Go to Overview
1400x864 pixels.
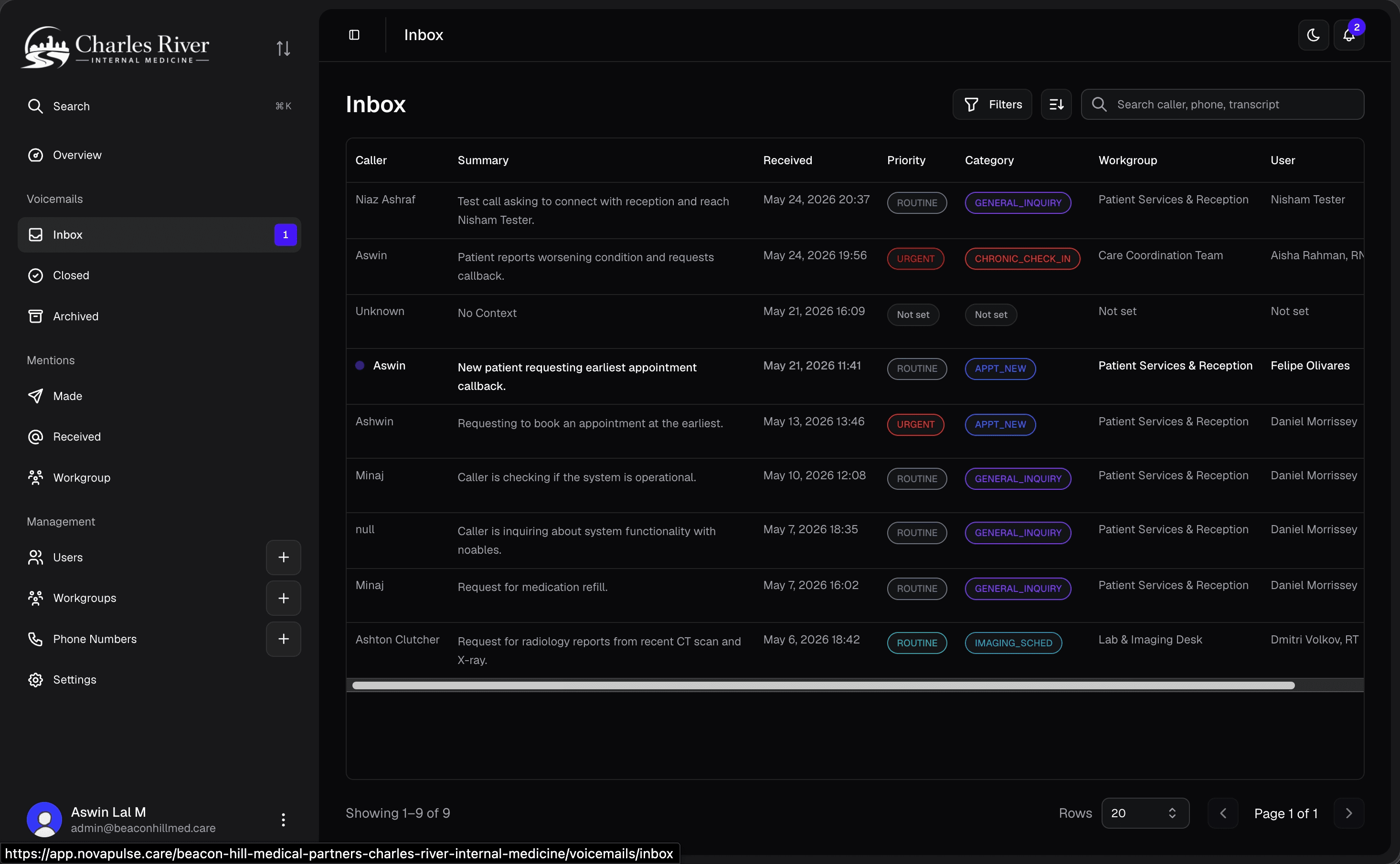coord(159,155)
